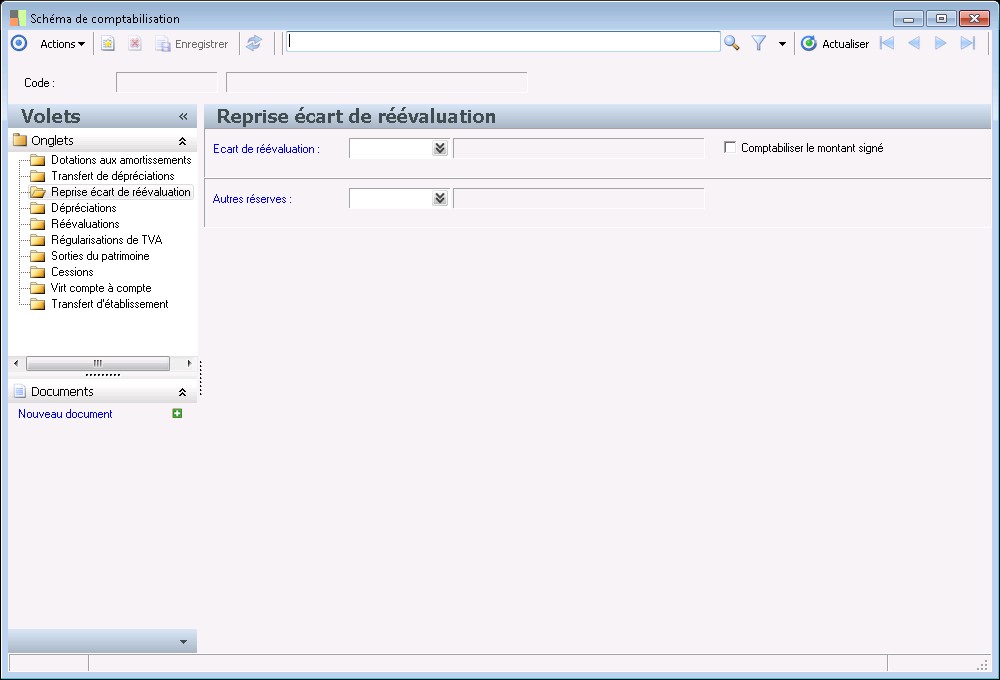Collapse the Onglets section
This screenshot has height=680, width=1000.
(x=182, y=141)
